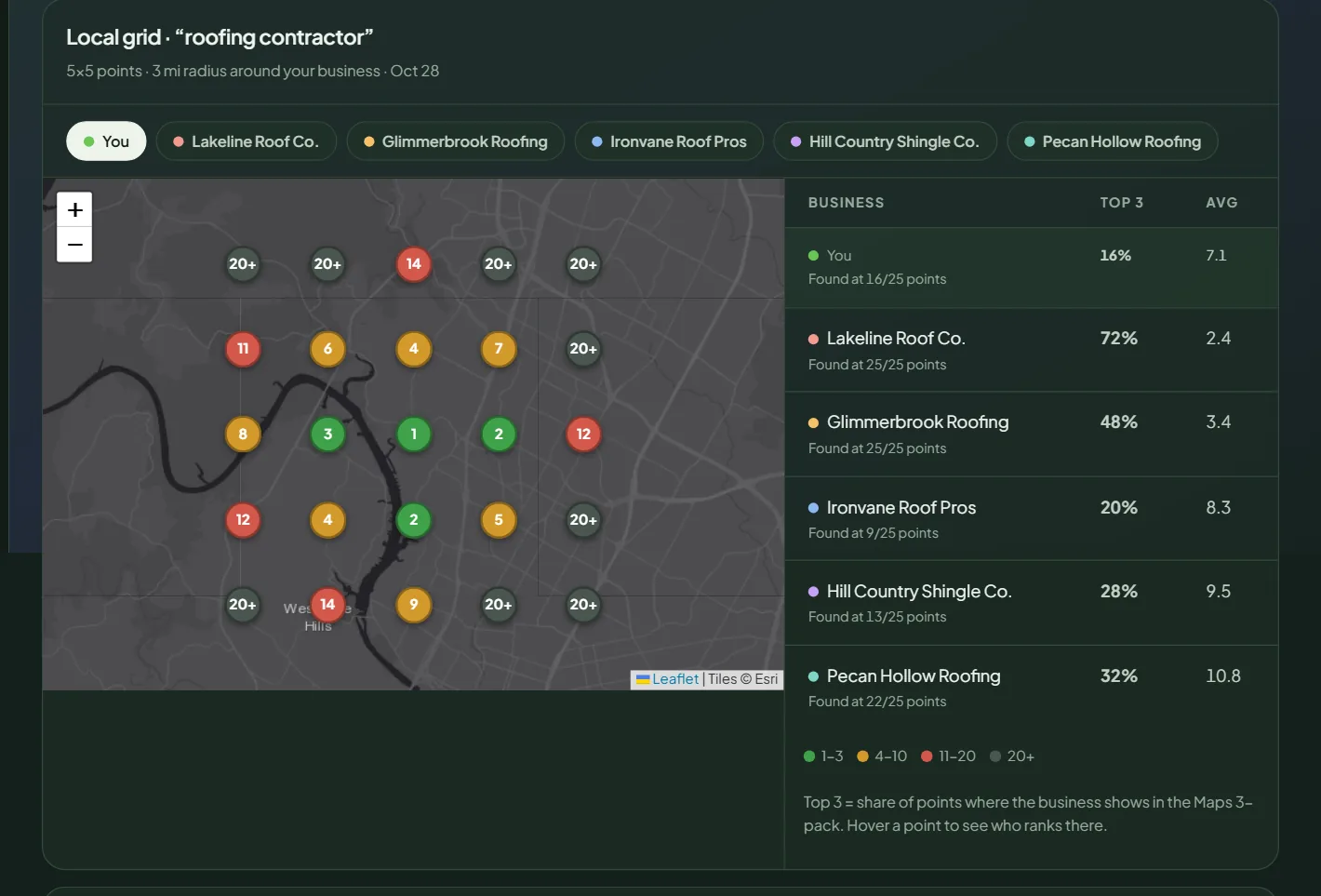Toggle the Hill Country Shingle Co. filter chip

[885, 141]
